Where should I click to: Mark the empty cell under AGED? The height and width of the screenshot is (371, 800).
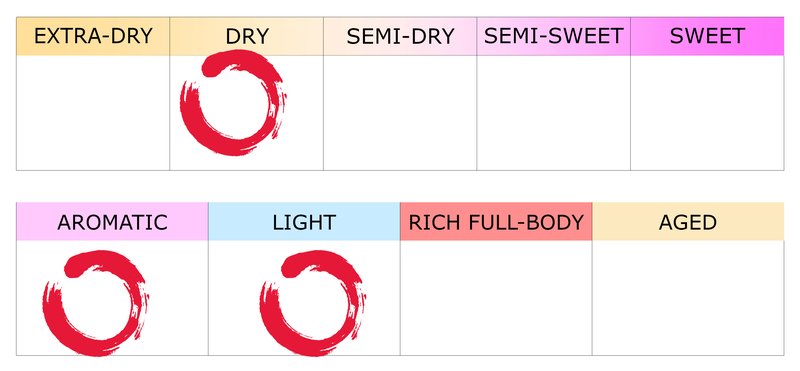688,298
